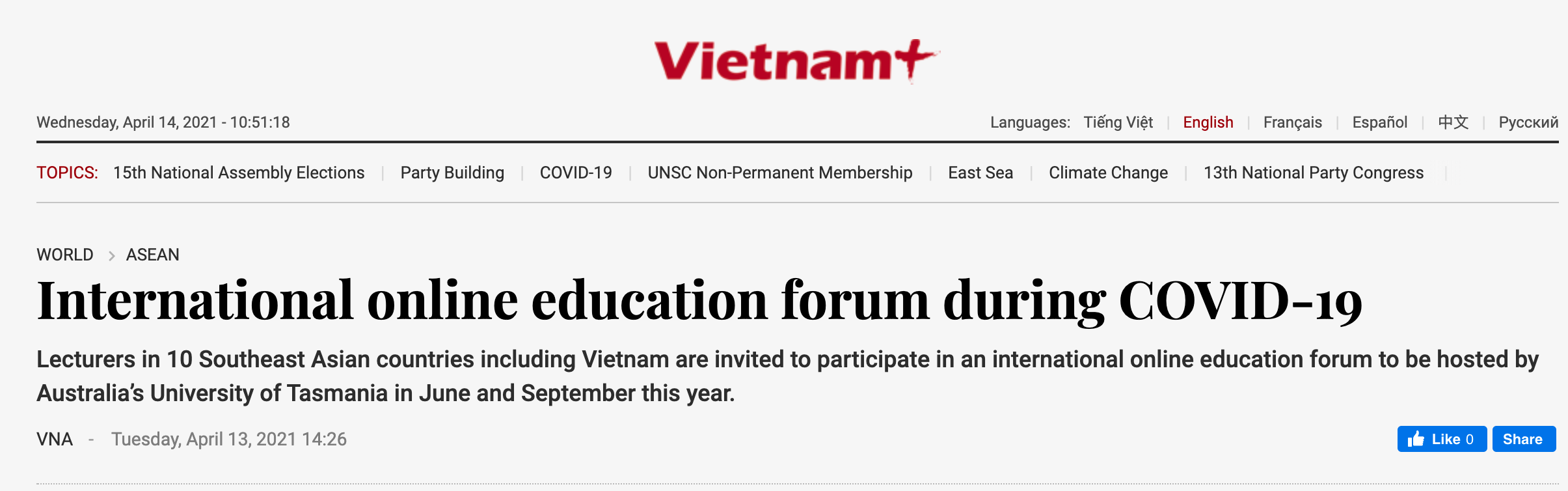Screen dimensions: 1568x491
Task: Open 13th National Party Congress topic
Action: 1313,173
